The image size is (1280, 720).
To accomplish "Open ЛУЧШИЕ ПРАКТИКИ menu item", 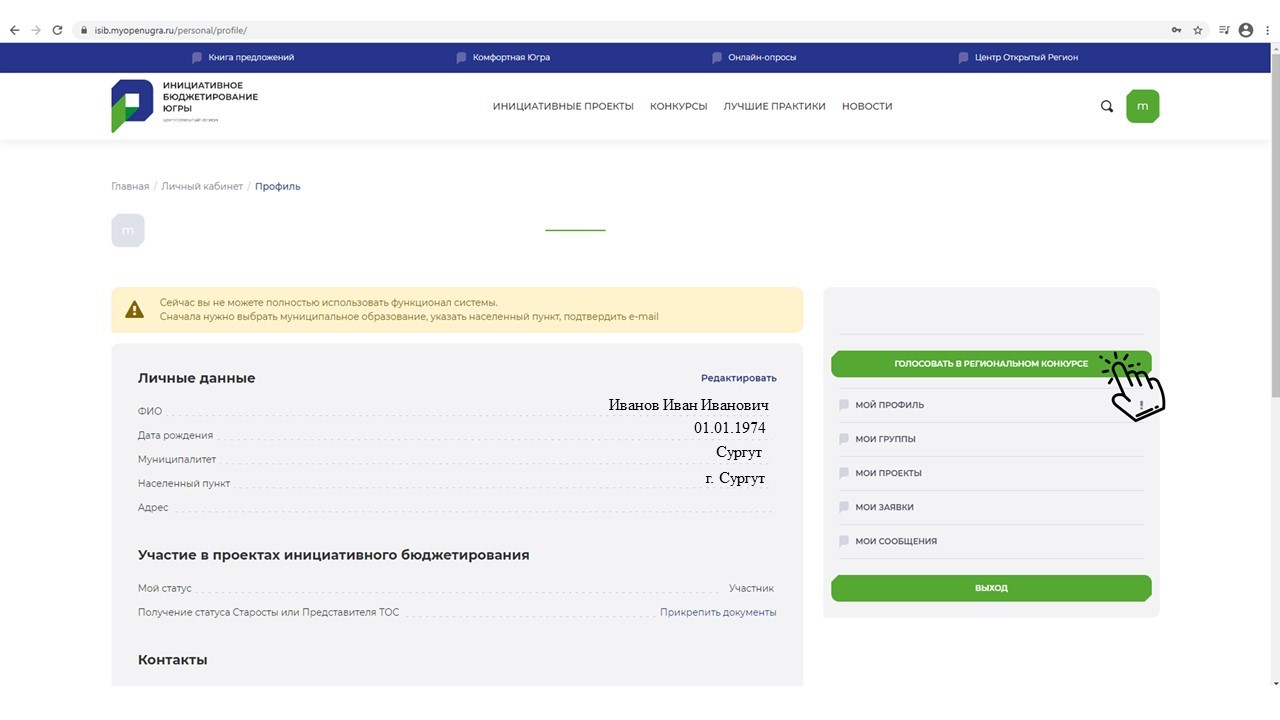I will [x=774, y=106].
